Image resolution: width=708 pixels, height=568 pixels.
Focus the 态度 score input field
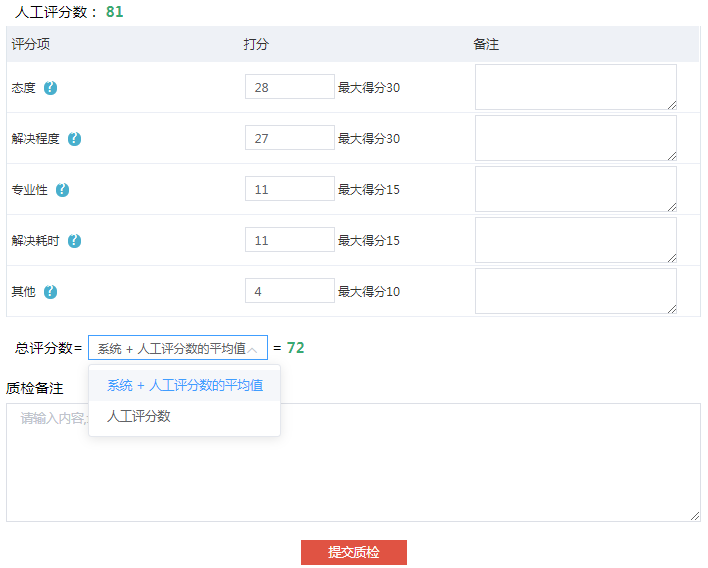[289, 87]
